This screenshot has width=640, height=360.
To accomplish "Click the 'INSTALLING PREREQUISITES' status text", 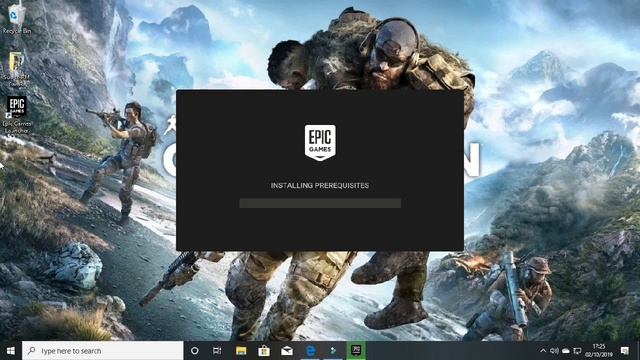I will (x=320, y=185).
